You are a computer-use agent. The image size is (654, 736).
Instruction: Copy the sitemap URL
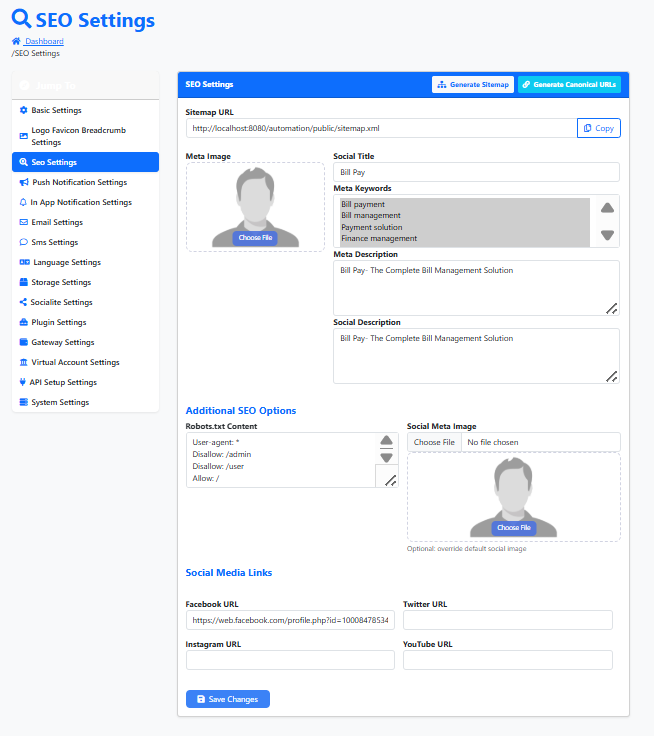[x=599, y=128]
